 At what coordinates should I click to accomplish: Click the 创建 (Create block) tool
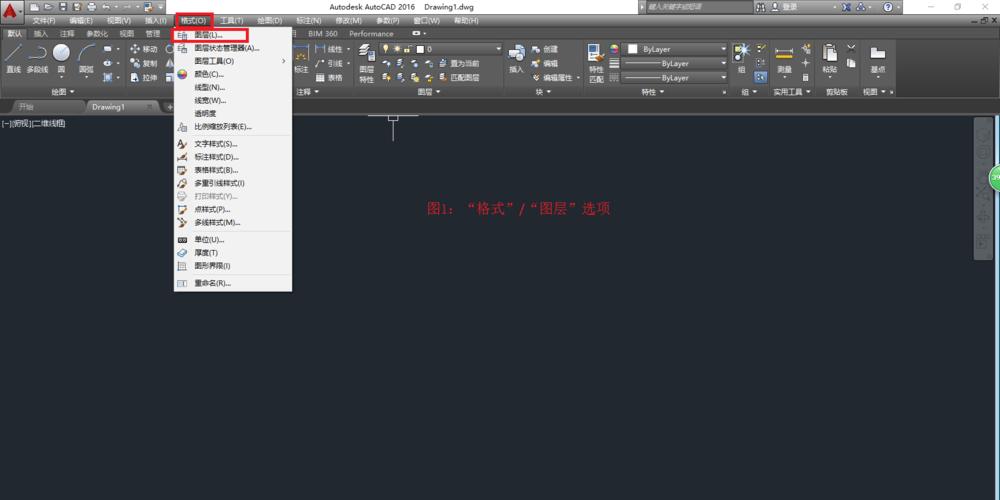(545, 49)
